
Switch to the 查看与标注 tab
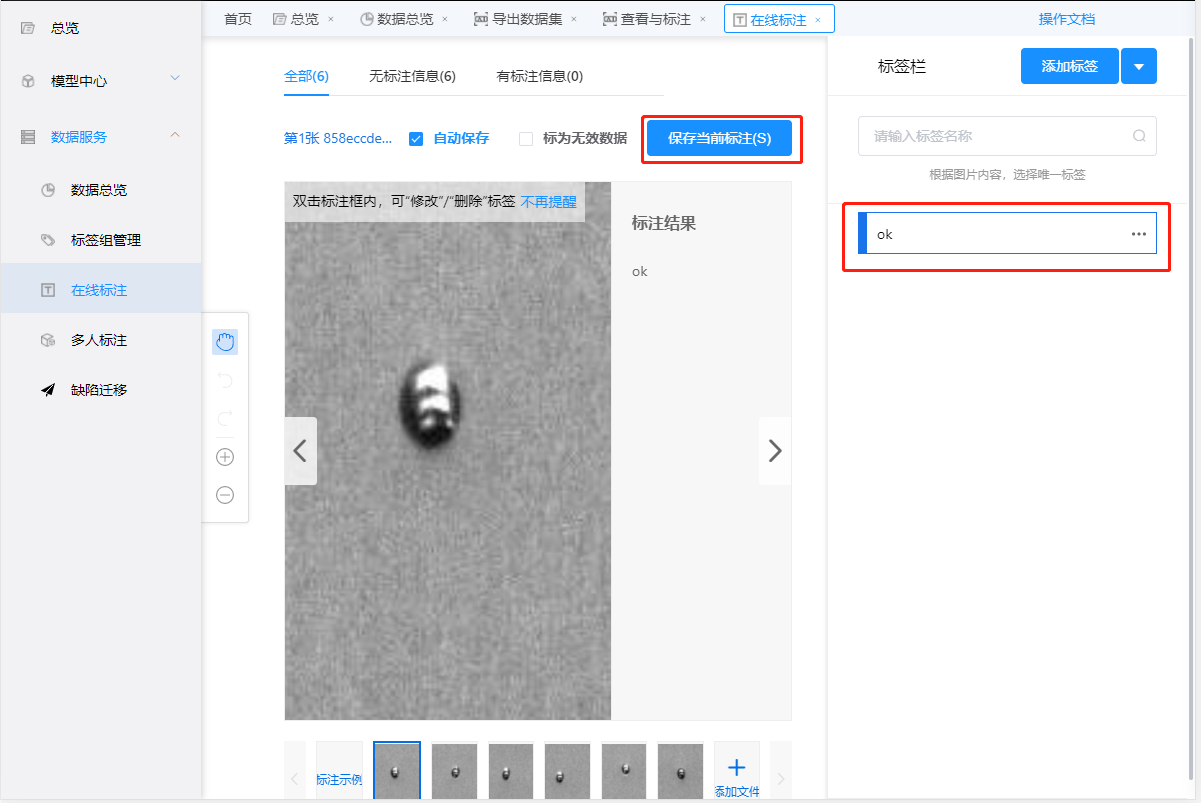click(656, 19)
